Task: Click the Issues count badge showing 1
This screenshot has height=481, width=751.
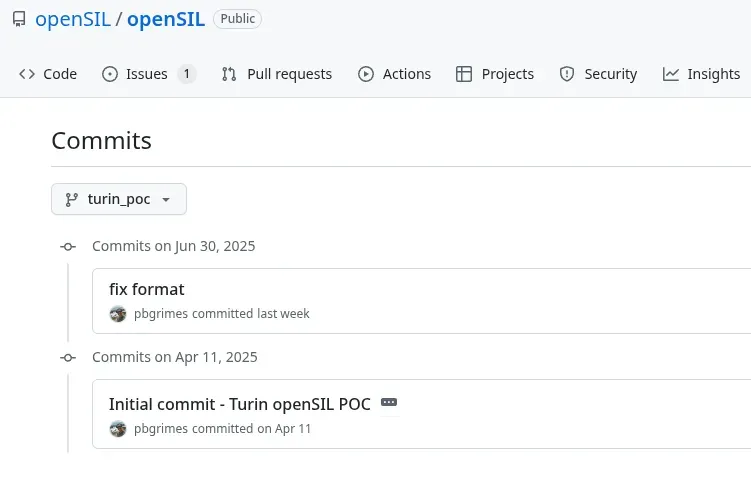Action: (x=187, y=74)
